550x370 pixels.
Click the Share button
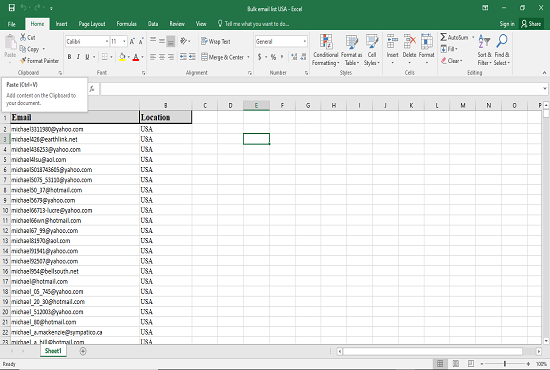pyautogui.click(x=531, y=24)
